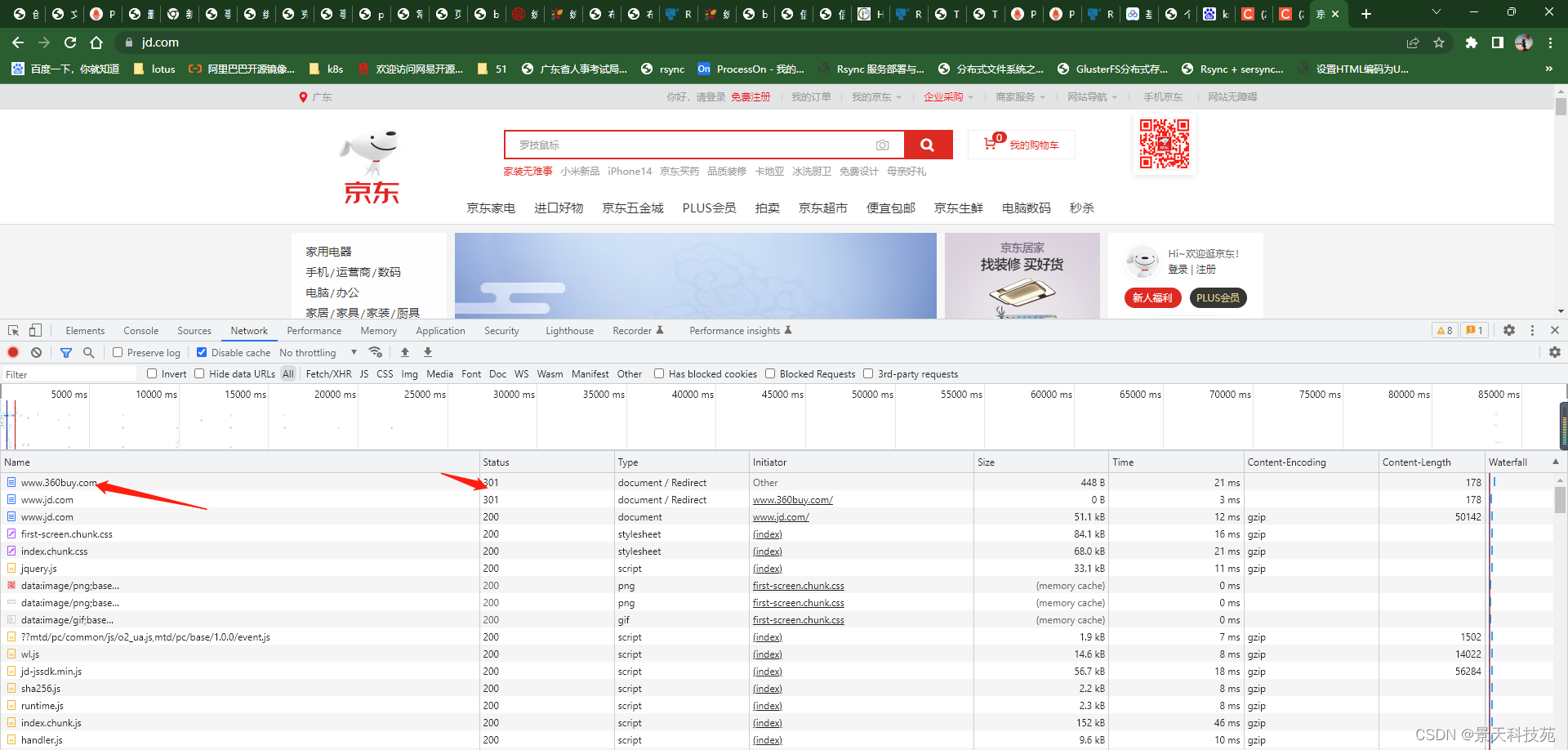The width and height of the screenshot is (1568, 750).
Task: Open the tab search chevron in title bar
Action: pyautogui.click(x=1437, y=12)
